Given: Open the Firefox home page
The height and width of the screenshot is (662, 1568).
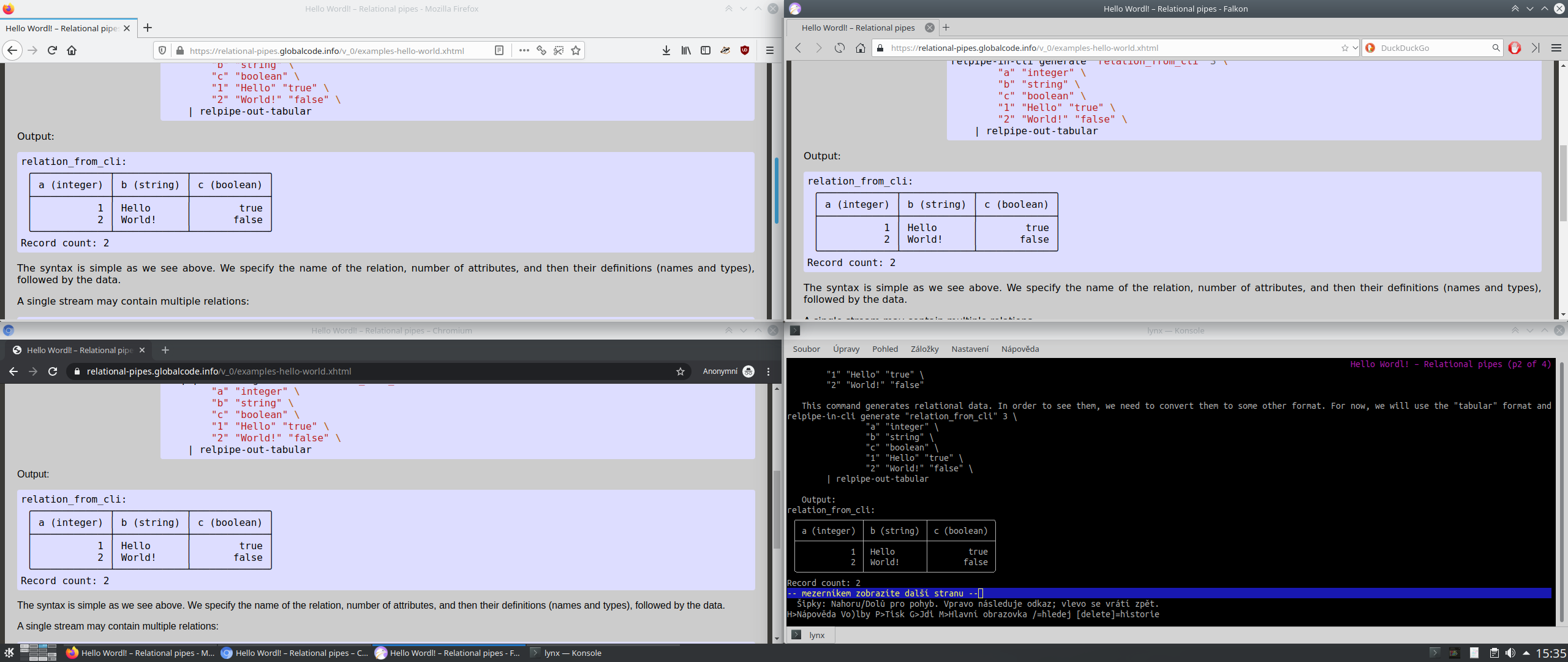Looking at the screenshot, I should pos(72,50).
